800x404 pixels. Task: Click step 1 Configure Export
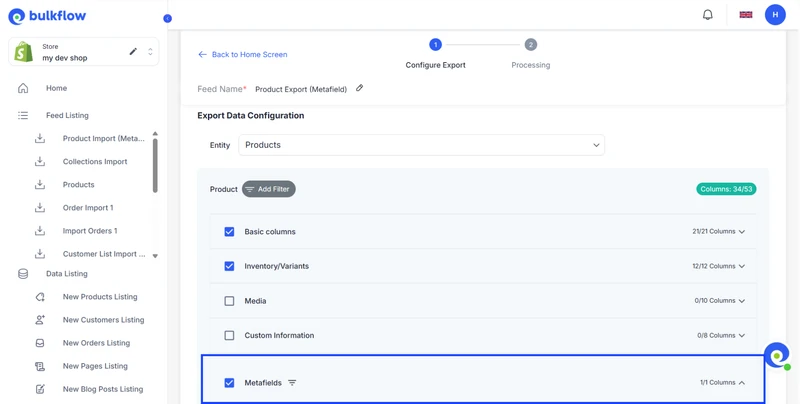pos(435,45)
